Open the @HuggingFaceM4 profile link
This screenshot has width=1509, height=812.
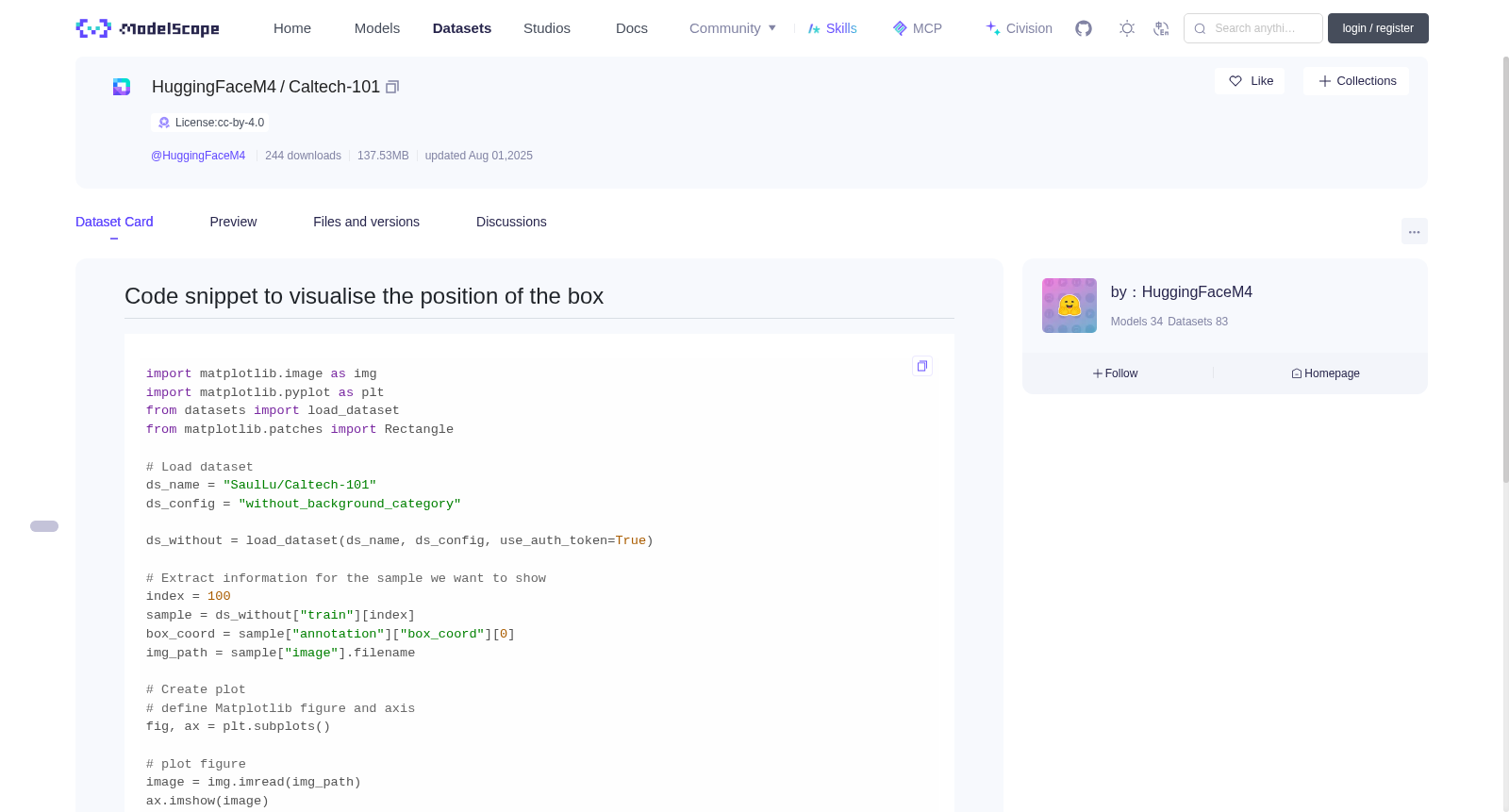[198, 156]
